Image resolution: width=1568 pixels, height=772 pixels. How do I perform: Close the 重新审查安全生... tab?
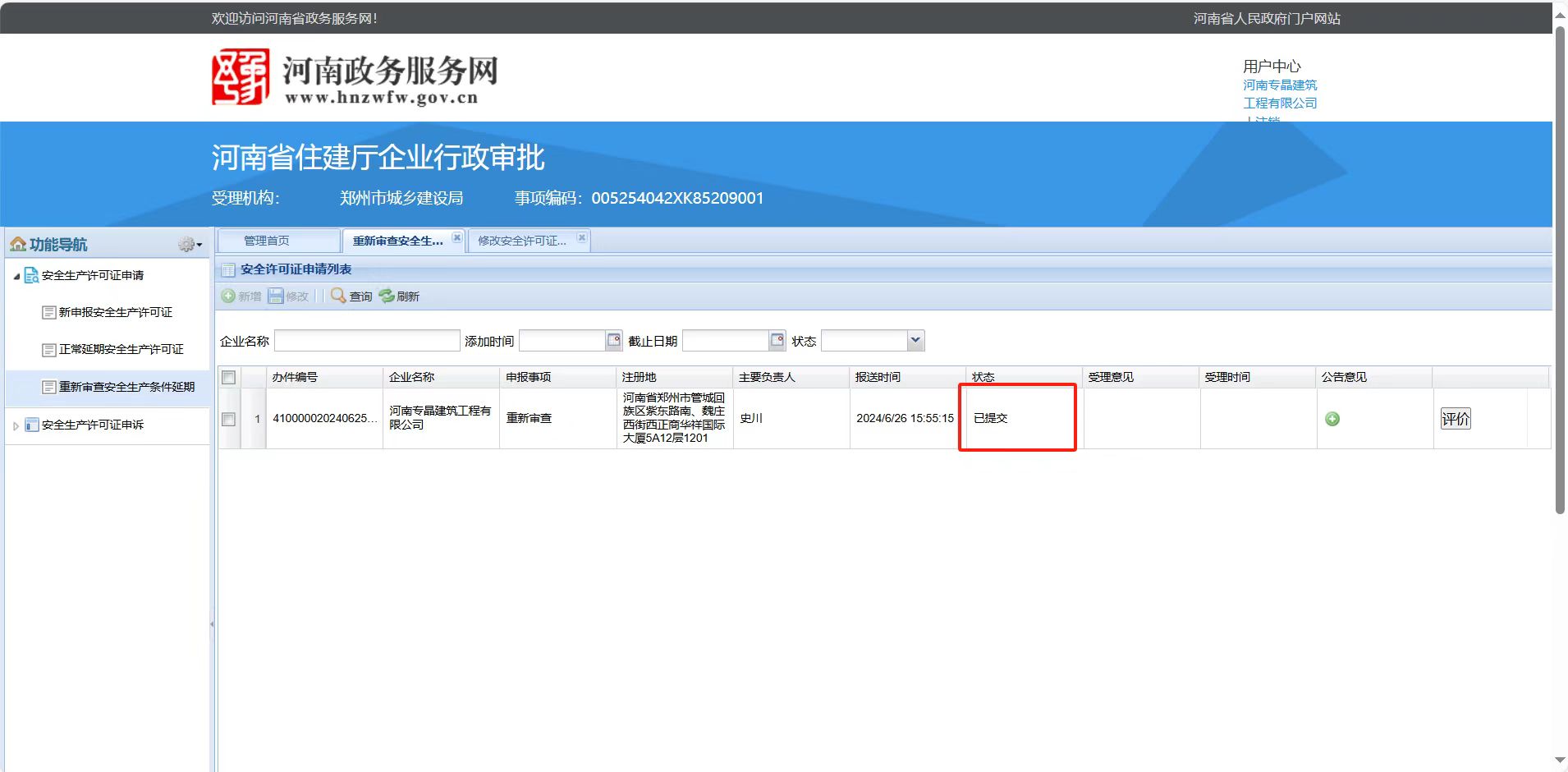point(457,238)
